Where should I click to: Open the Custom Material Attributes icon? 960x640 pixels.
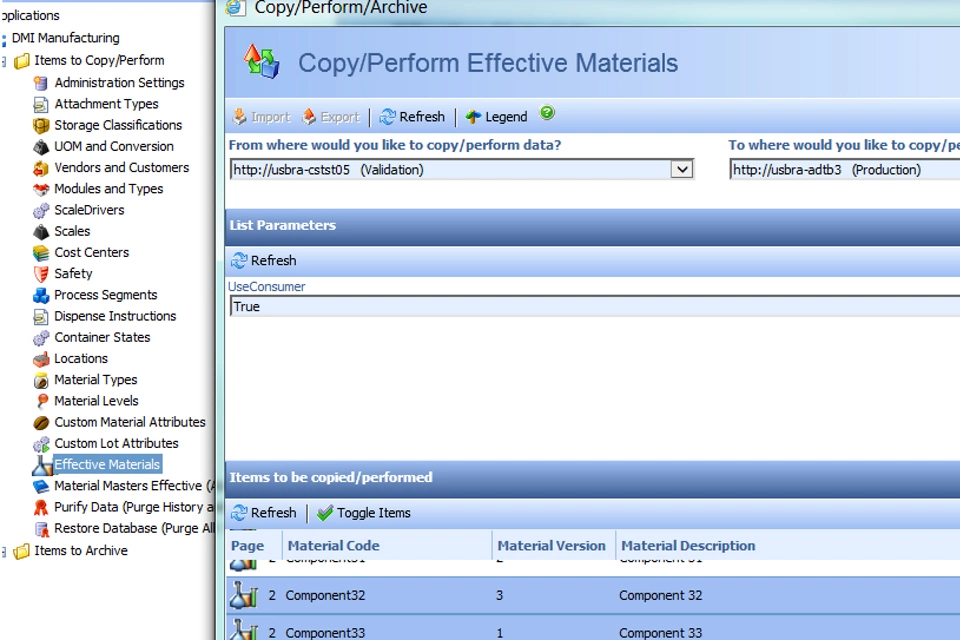click(x=40, y=423)
